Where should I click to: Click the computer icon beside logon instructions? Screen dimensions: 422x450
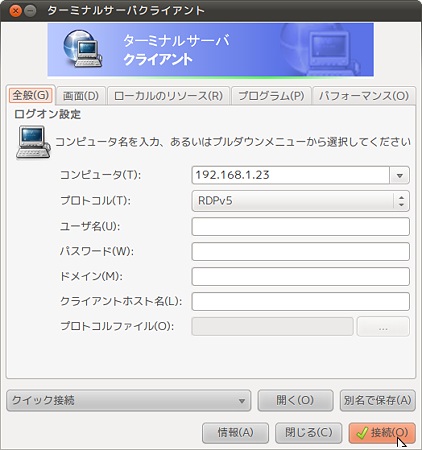33,142
